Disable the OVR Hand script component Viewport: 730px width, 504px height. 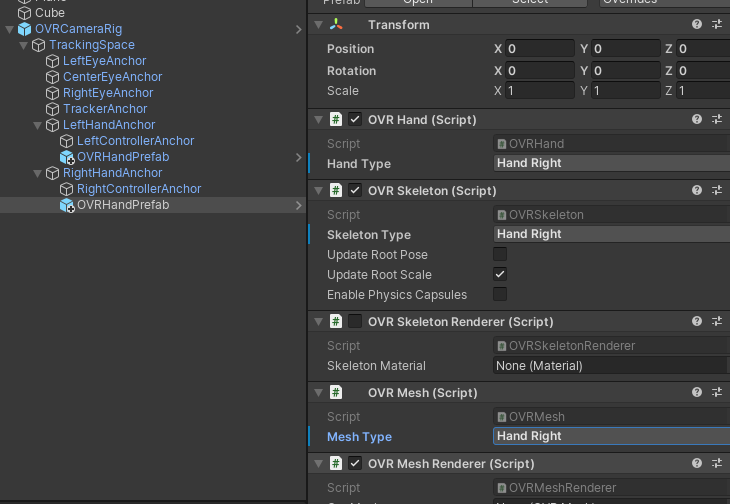click(355, 120)
